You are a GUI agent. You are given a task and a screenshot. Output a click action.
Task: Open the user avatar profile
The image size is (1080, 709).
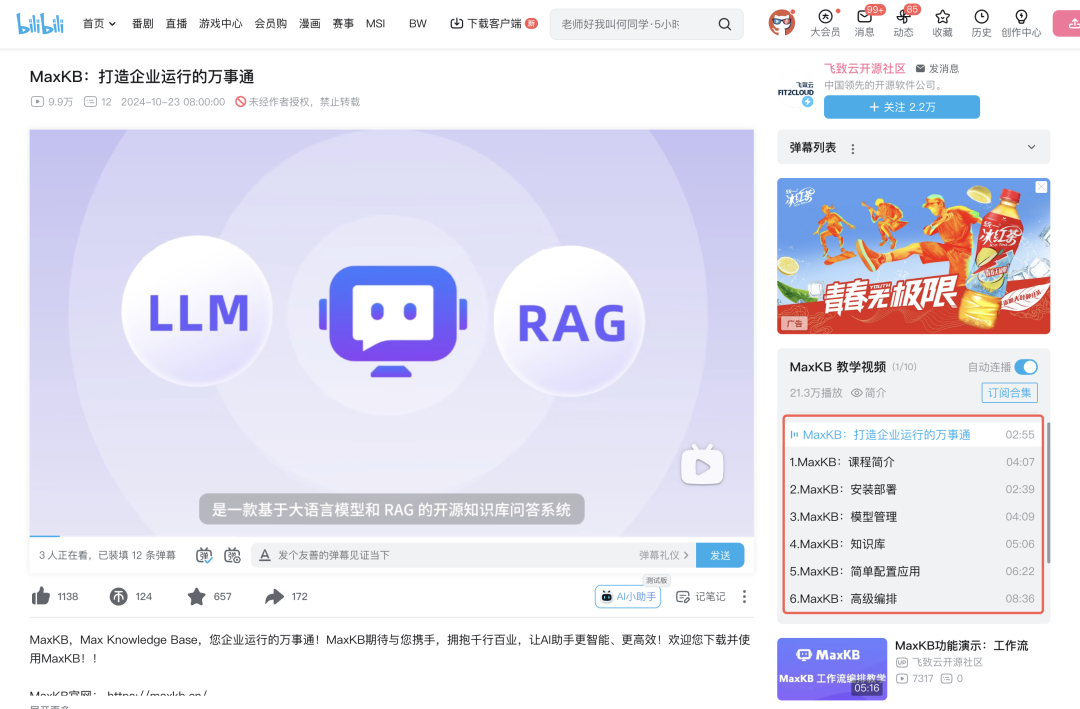pos(782,23)
